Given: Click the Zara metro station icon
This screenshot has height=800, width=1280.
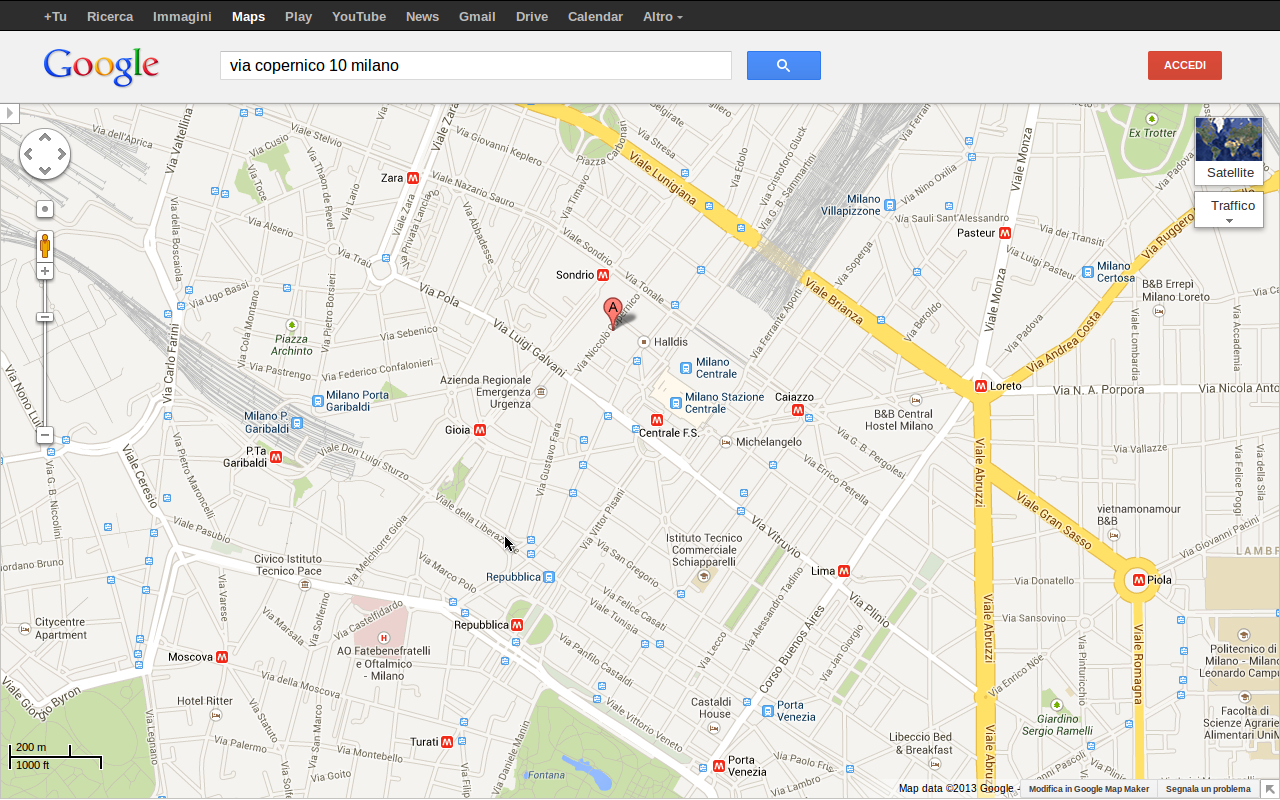Looking at the screenshot, I should tap(413, 178).
